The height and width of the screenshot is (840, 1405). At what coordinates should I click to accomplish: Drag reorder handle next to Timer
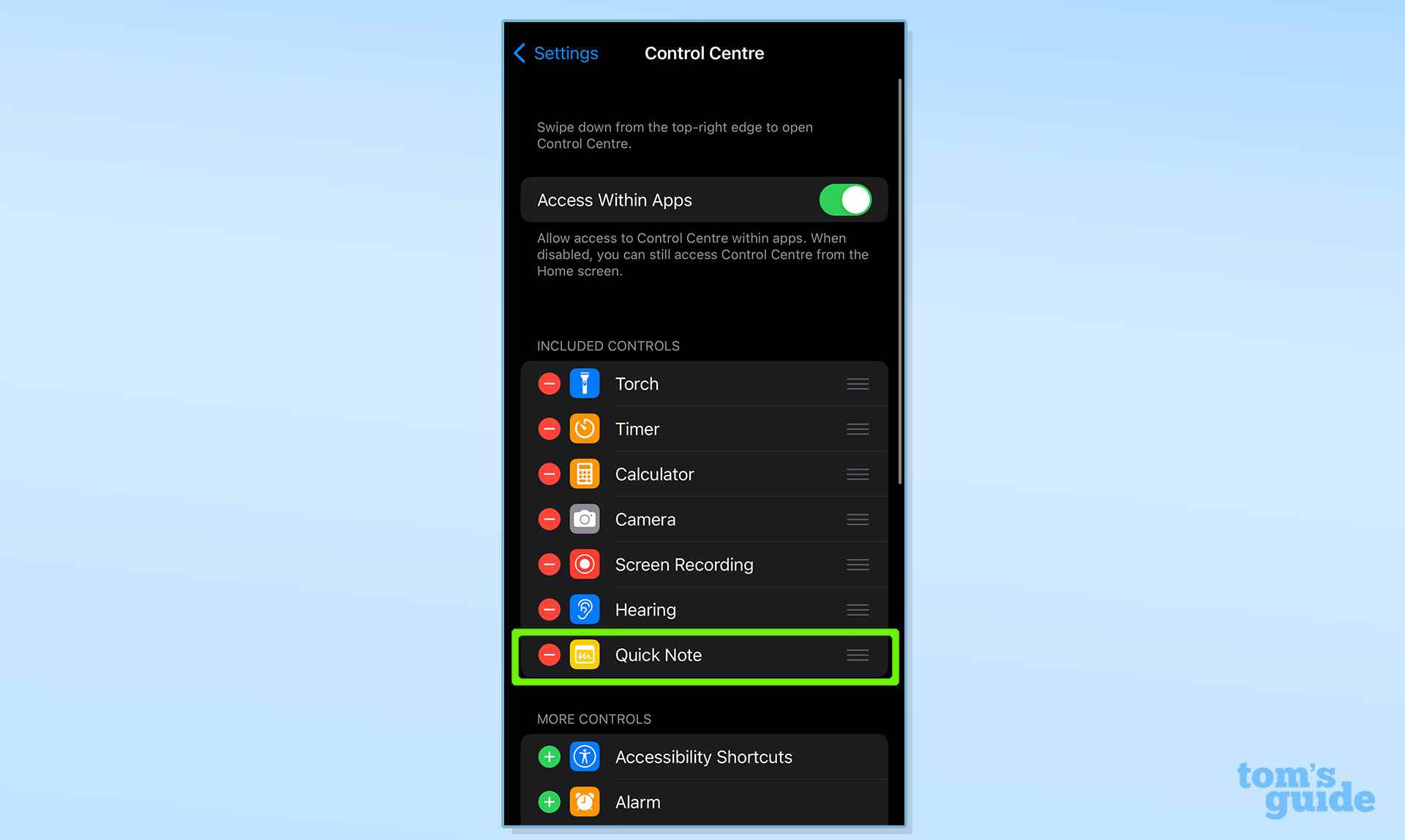point(857,428)
